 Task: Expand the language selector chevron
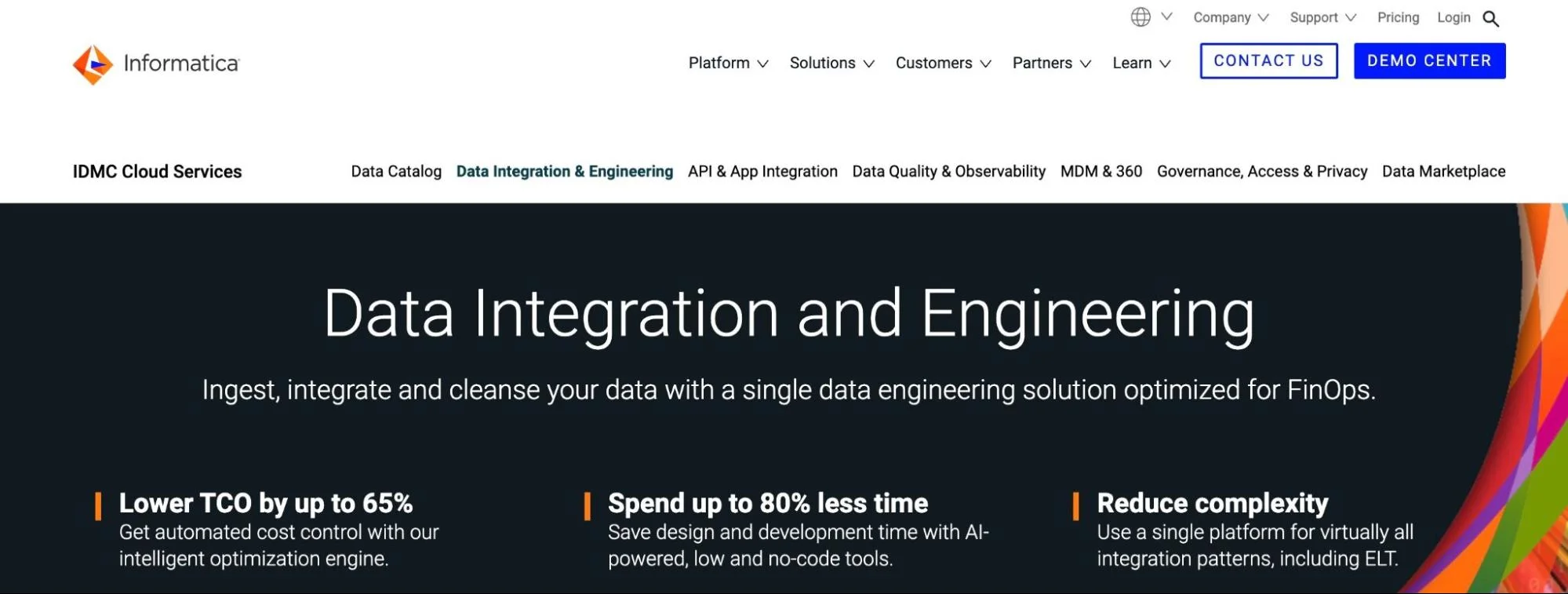(1166, 16)
